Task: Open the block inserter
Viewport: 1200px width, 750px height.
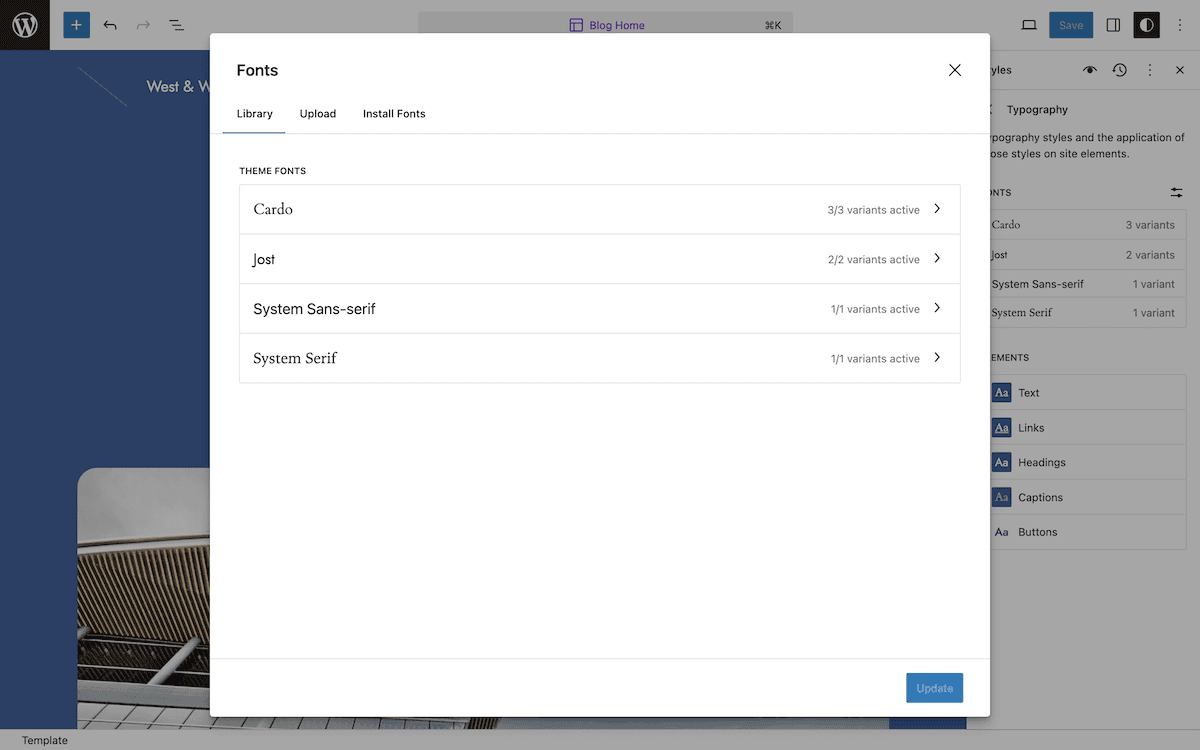Action: pos(76,25)
